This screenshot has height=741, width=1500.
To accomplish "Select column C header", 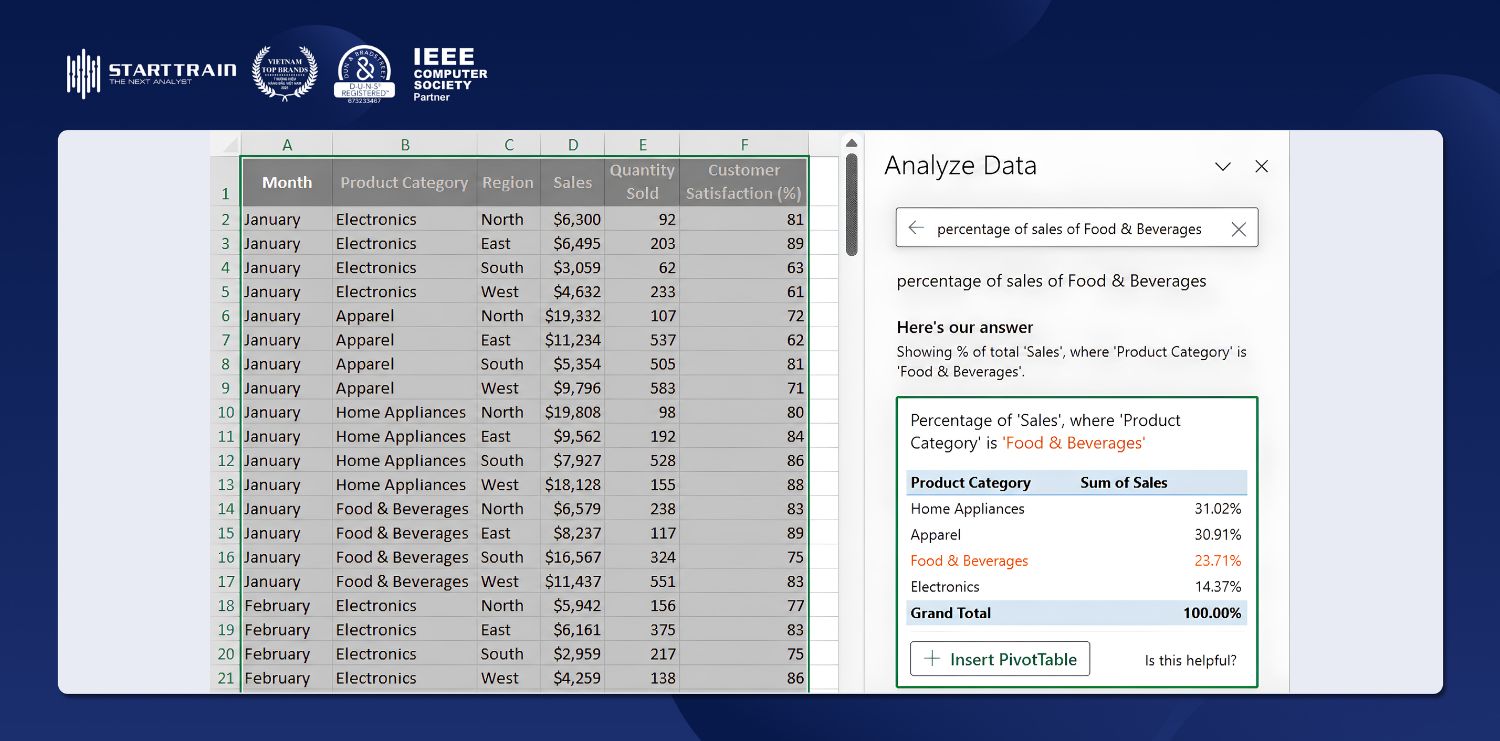I will tap(508, 145).
